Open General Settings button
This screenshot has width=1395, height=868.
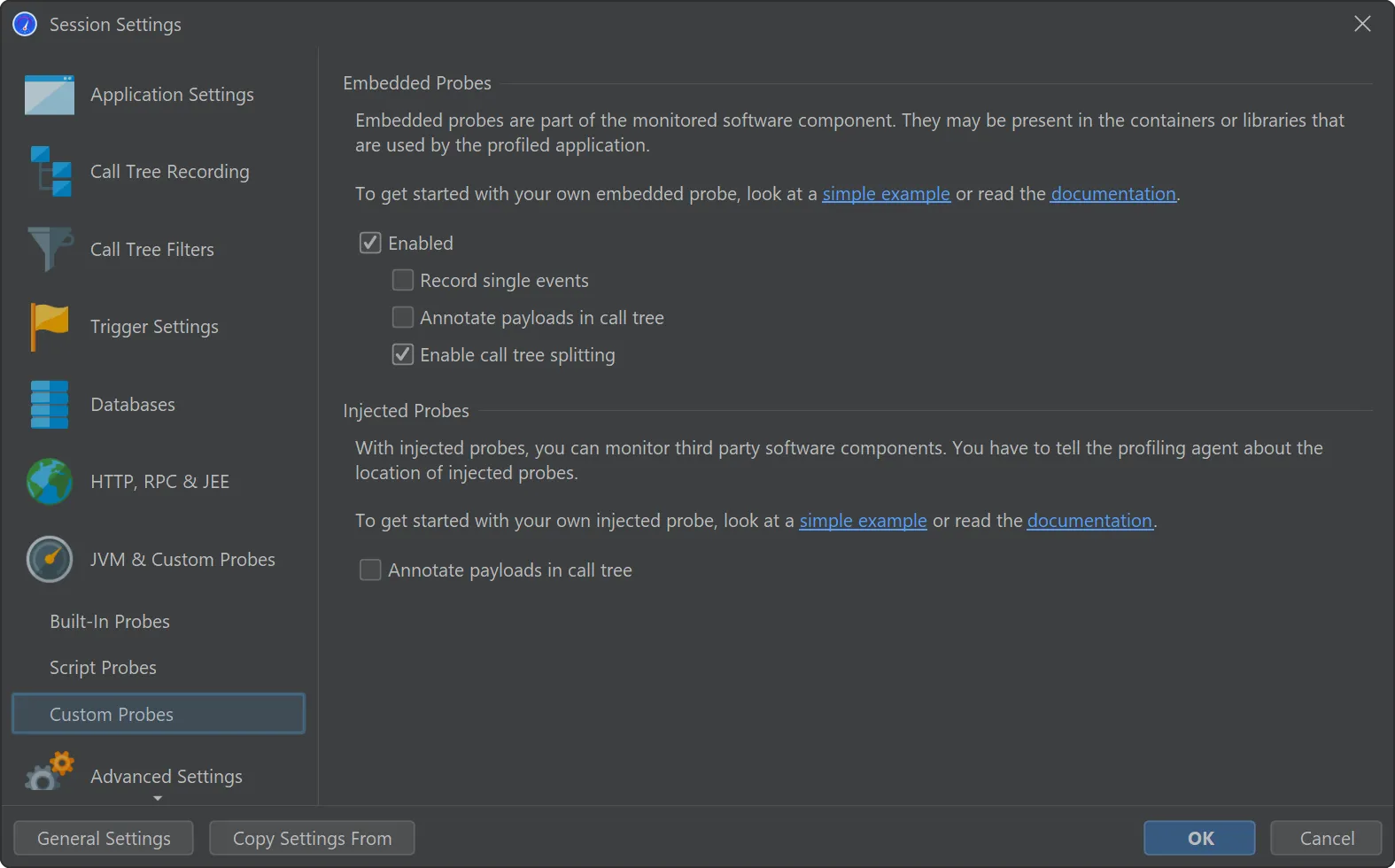[104, 838]
